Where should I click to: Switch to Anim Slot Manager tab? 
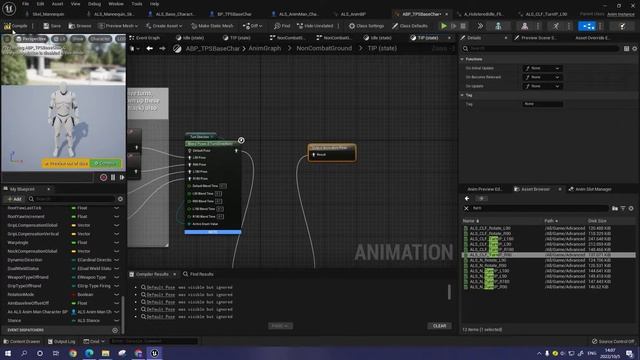coord(590,189)
